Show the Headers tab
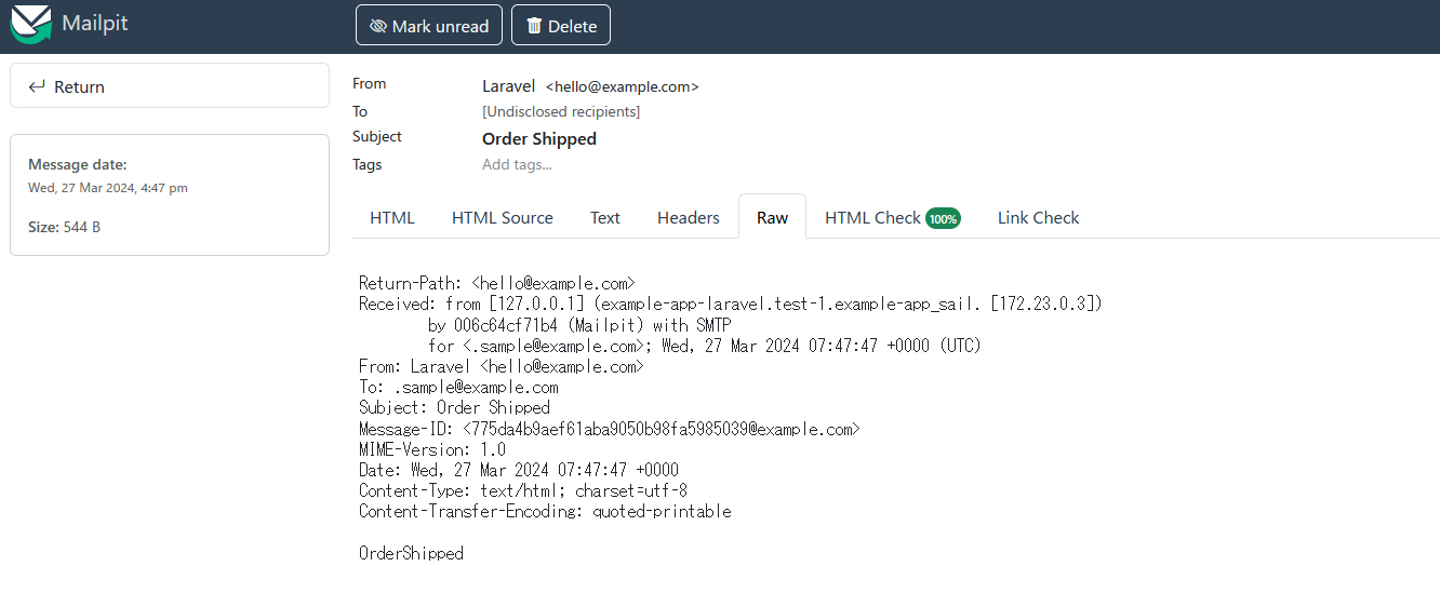This screenshot has height=606, width=1440. tap(688, 217)
